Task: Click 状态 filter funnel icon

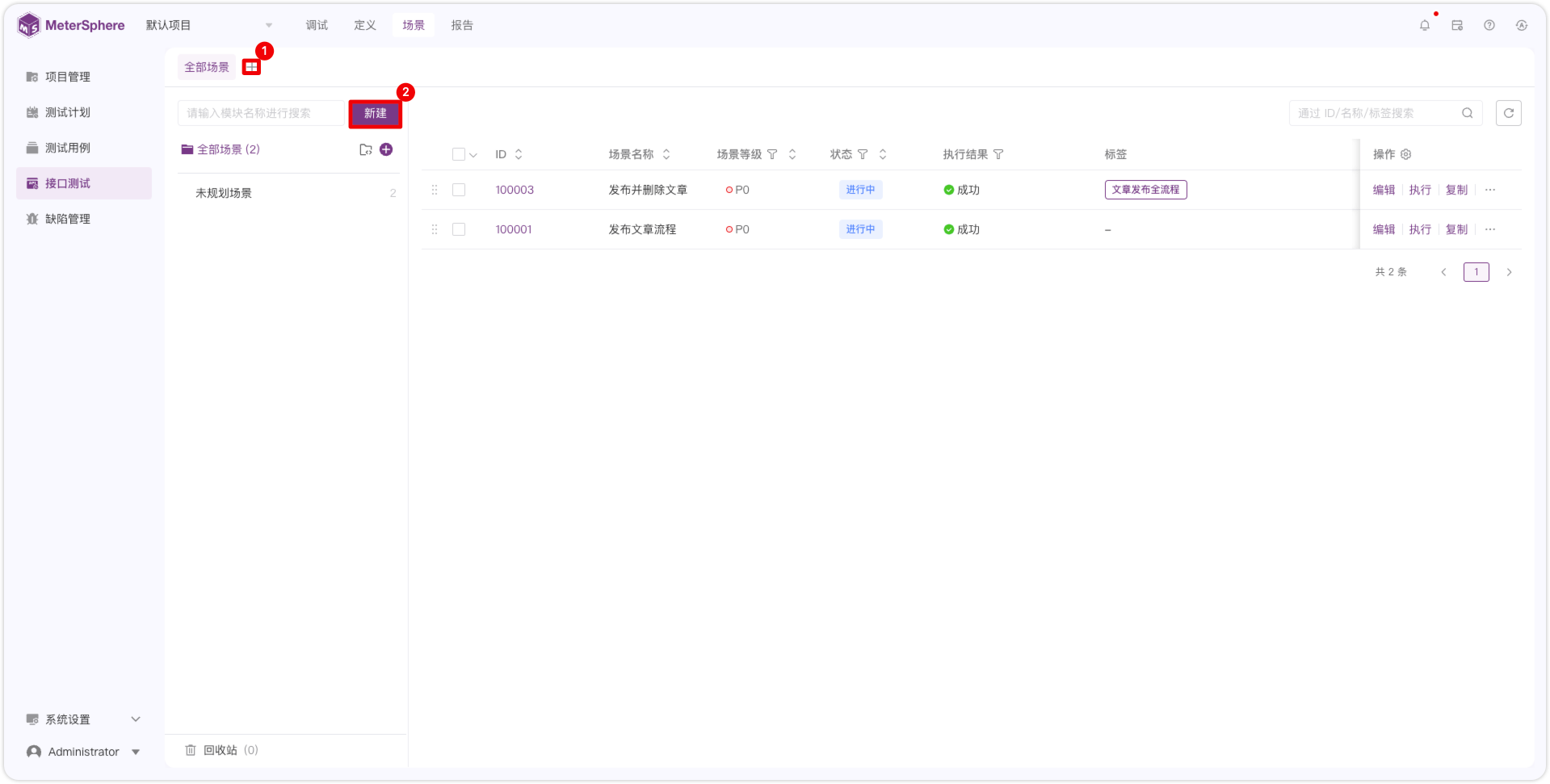Action: (863, 154)
